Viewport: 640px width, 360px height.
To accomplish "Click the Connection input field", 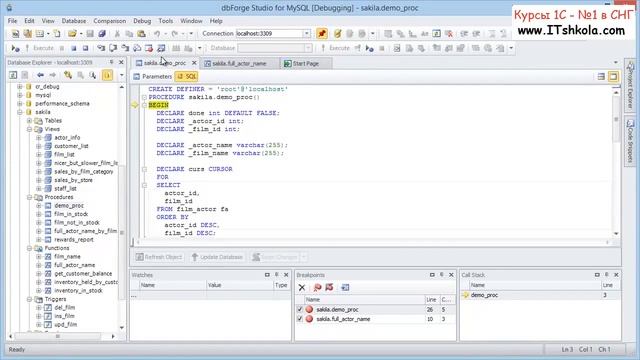I will tap(270, 33).
